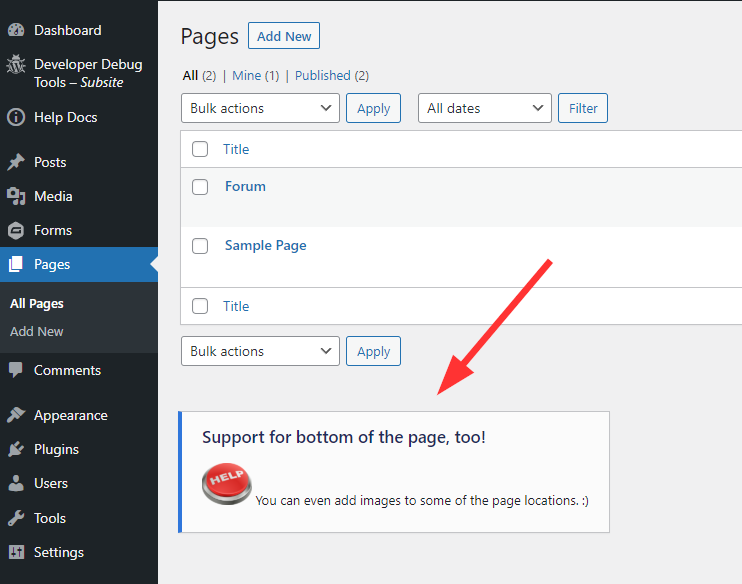Click the Posts pushpin icon

[16, 162]
